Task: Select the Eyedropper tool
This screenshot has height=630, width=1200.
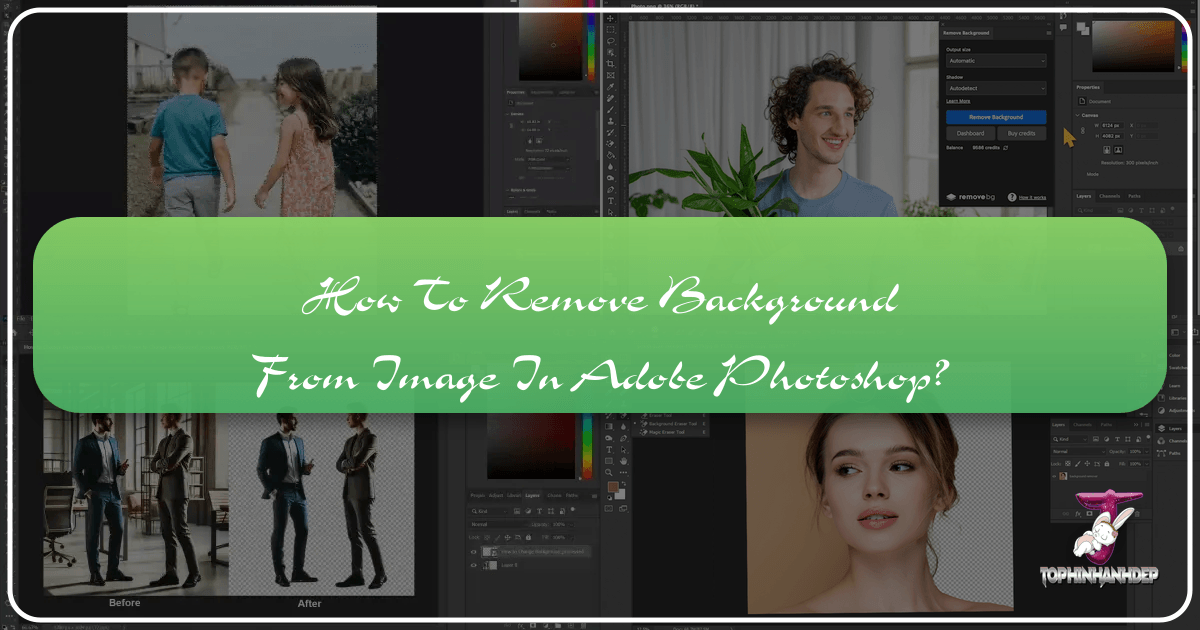Action: [610, 86]
